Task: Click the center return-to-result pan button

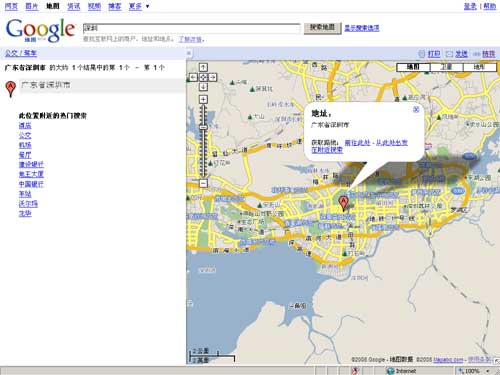Action: [203, 77]
